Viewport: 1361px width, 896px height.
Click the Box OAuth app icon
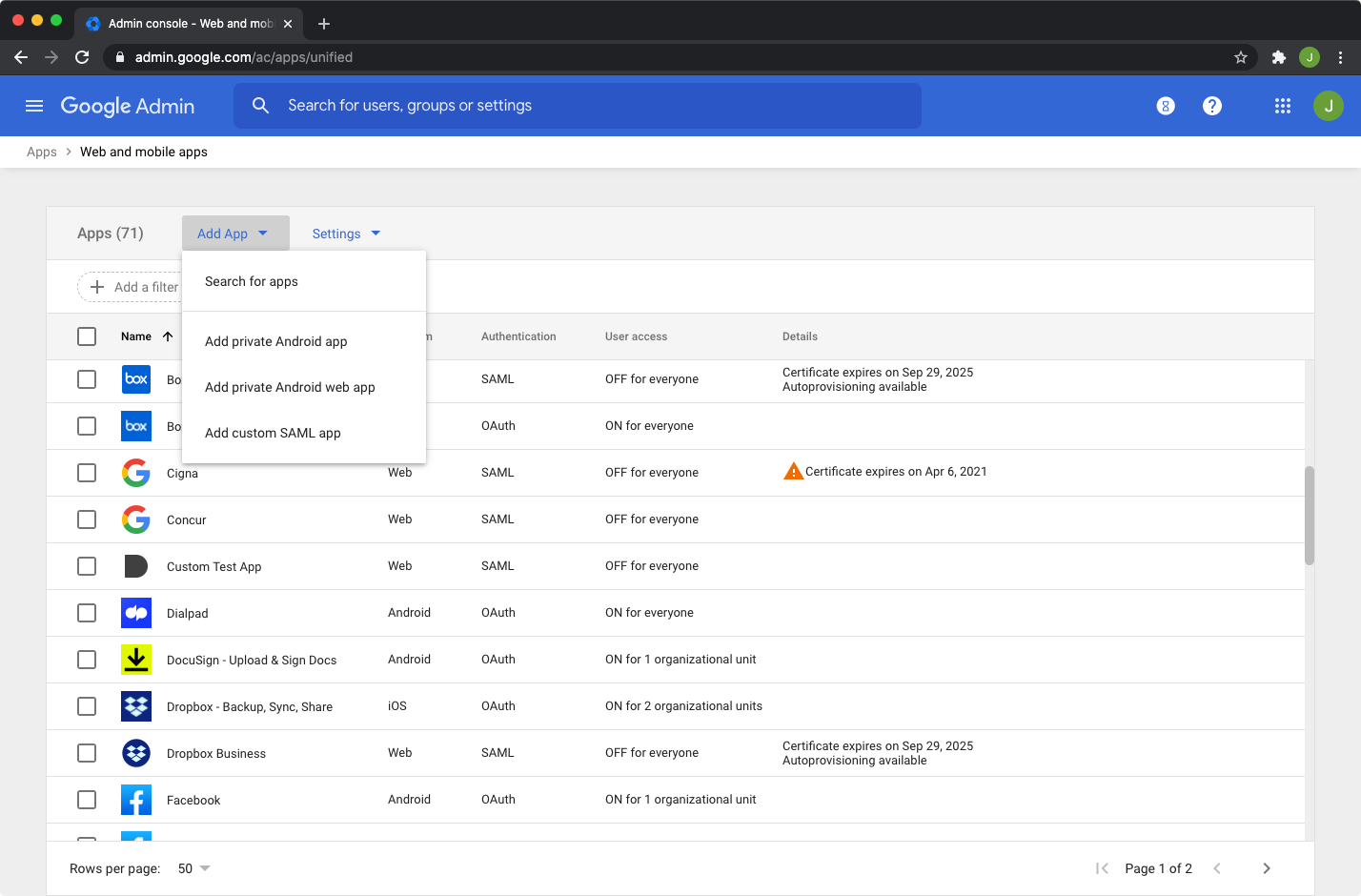click(x=136, y=426)
